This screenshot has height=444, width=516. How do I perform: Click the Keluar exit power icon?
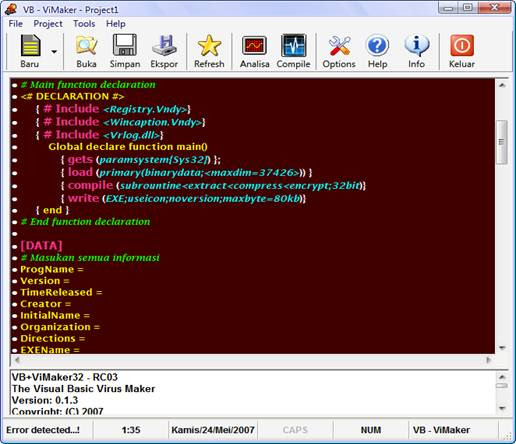coord(462,45)
